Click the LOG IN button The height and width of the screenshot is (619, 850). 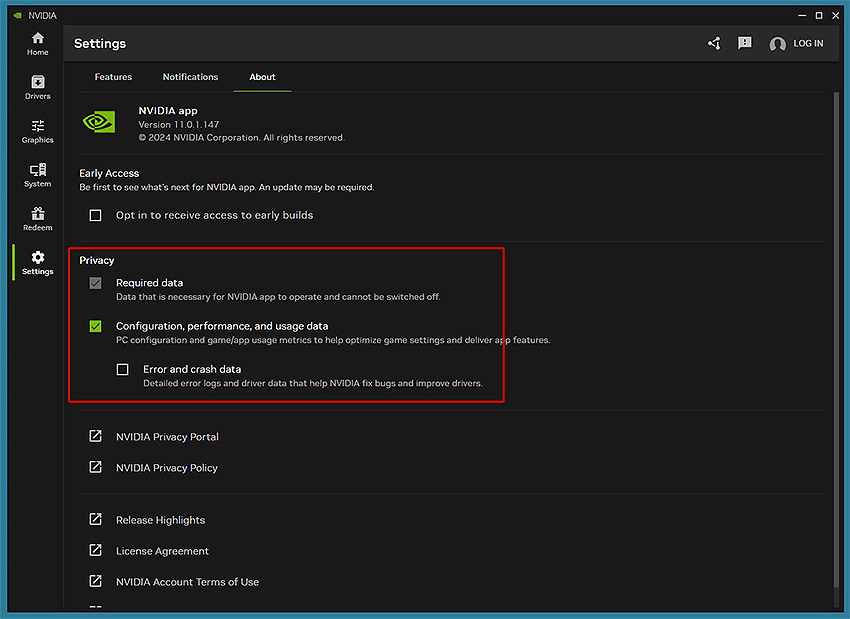tap(808, 43)
